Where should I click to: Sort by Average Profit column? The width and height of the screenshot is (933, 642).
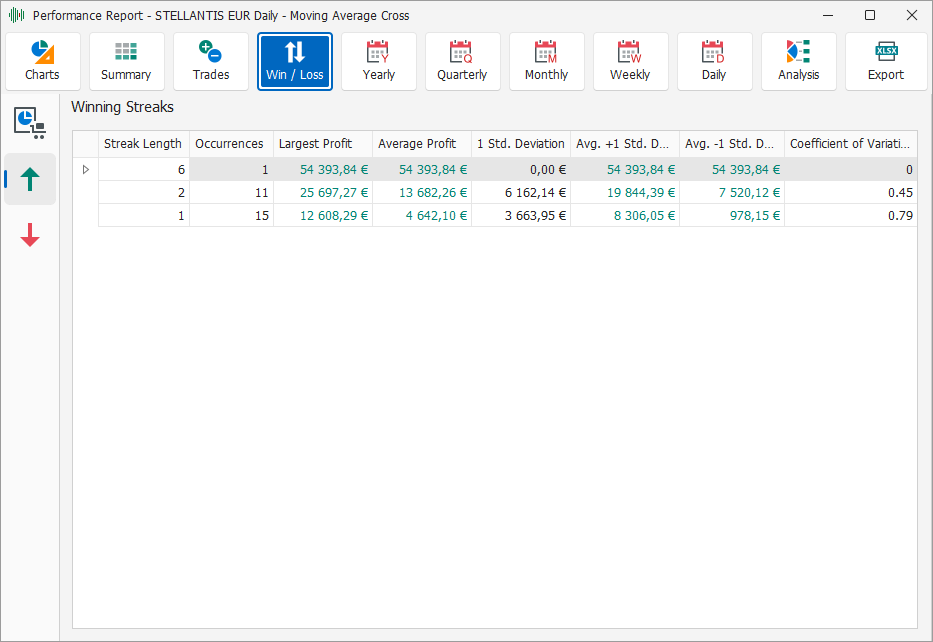coord(421,144)
